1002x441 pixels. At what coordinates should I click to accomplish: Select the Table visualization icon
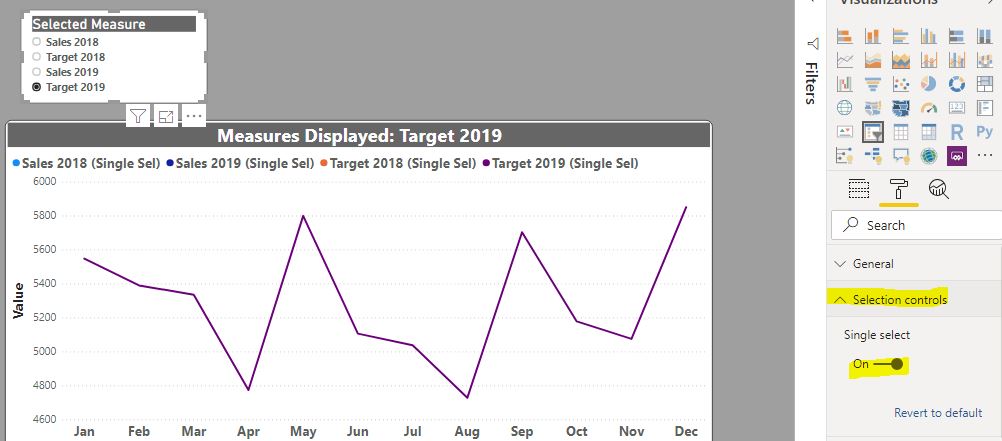click(900, 132)
